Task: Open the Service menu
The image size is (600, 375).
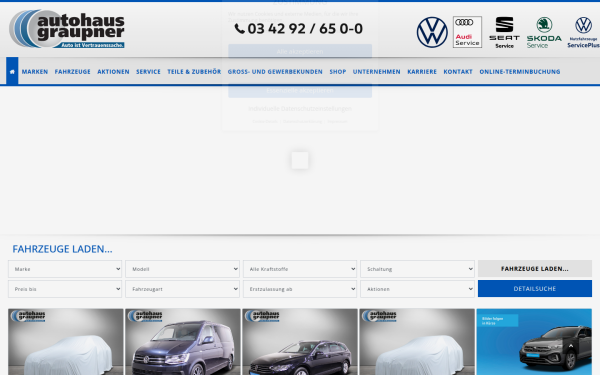Action: coord(148,72)
